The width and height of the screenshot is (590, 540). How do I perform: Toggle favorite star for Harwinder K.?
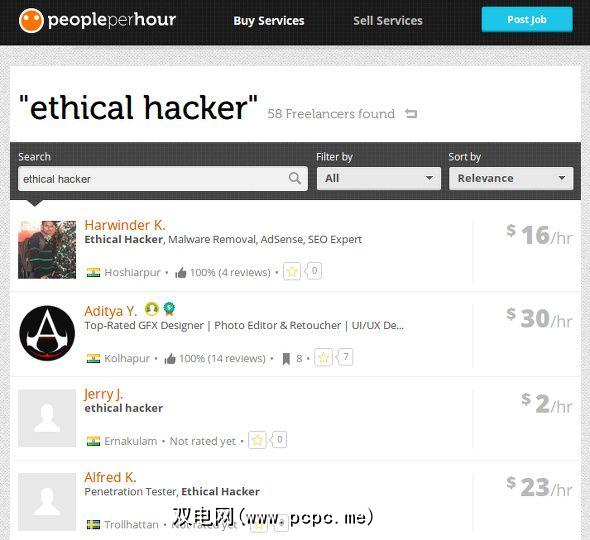[x=292, y=271]
